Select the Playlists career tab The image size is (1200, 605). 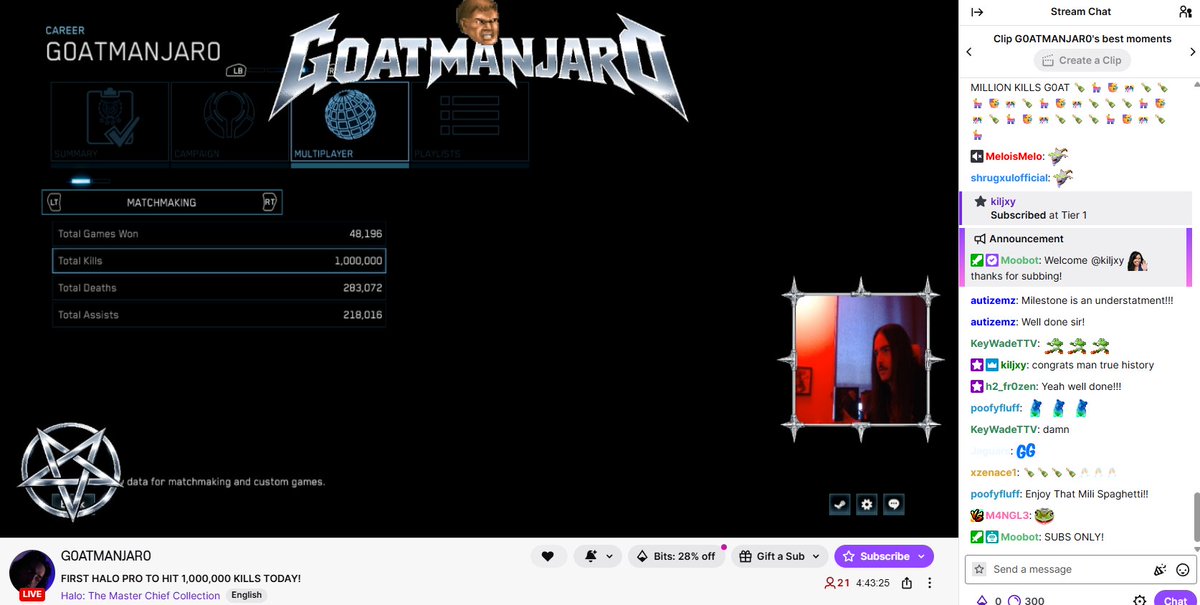469,123
